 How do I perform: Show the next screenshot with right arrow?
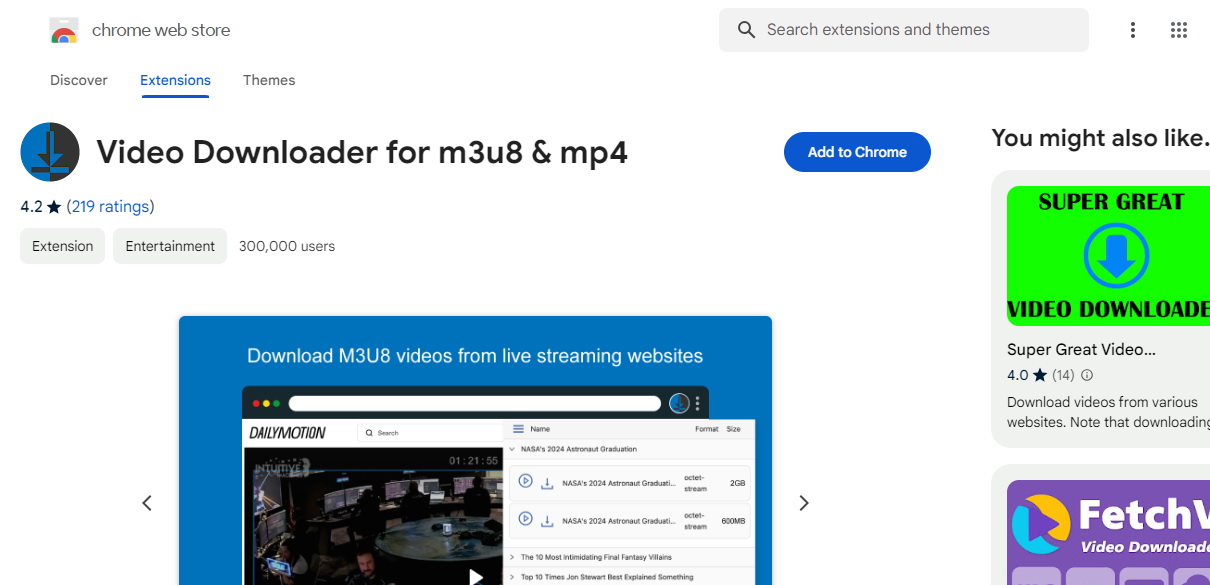[x=804, y=503]
